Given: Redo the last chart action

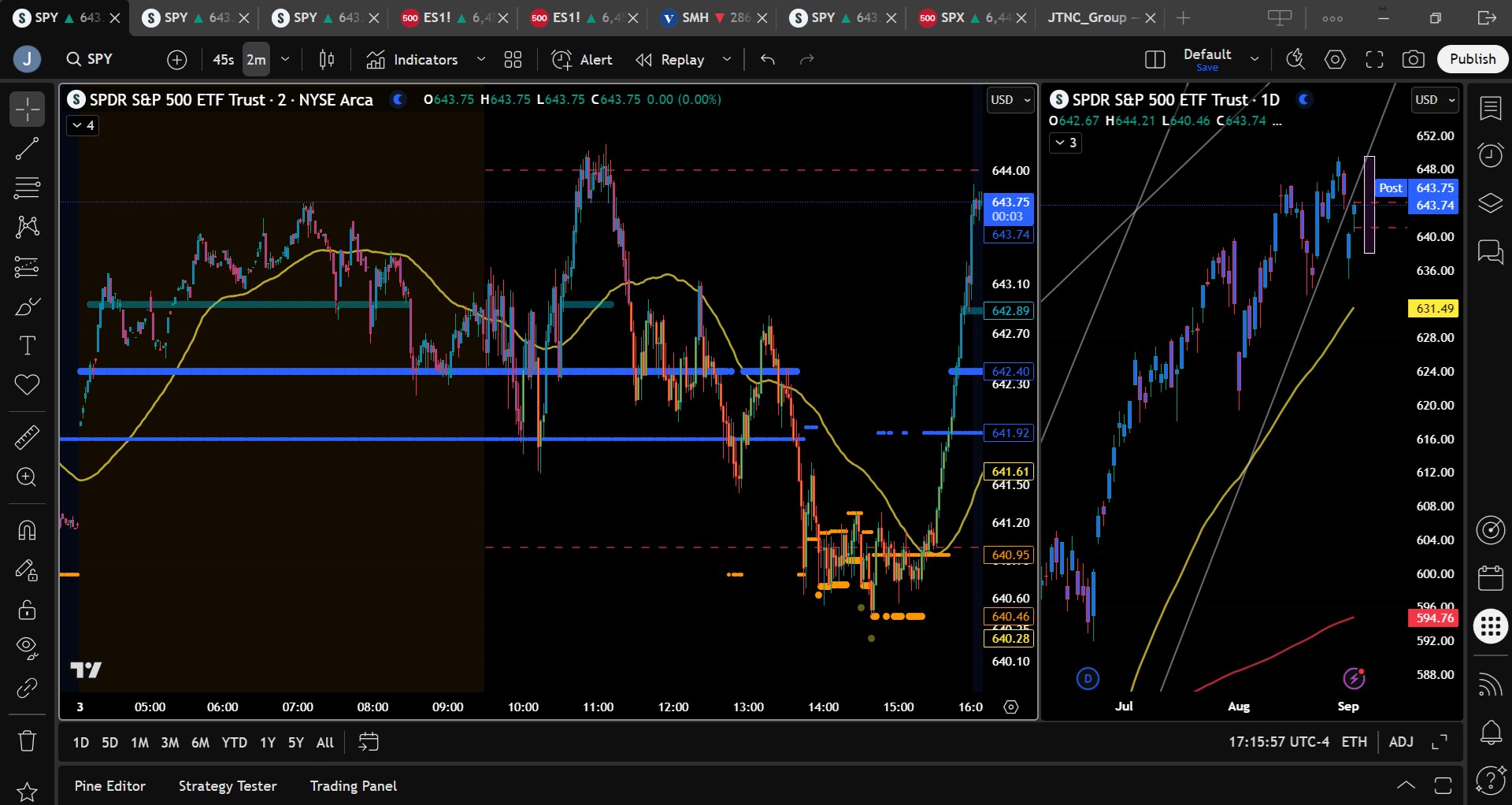Looking at the screenshot, I should (x=806, y=59).
